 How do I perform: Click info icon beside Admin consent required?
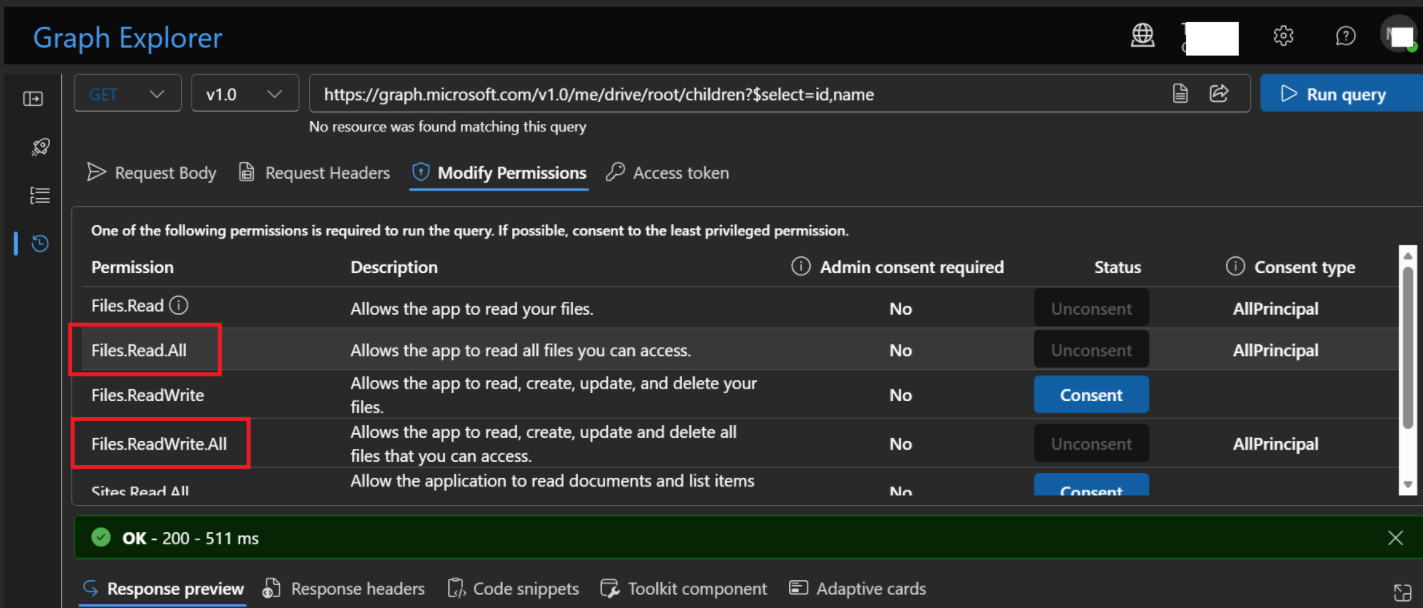800,267
